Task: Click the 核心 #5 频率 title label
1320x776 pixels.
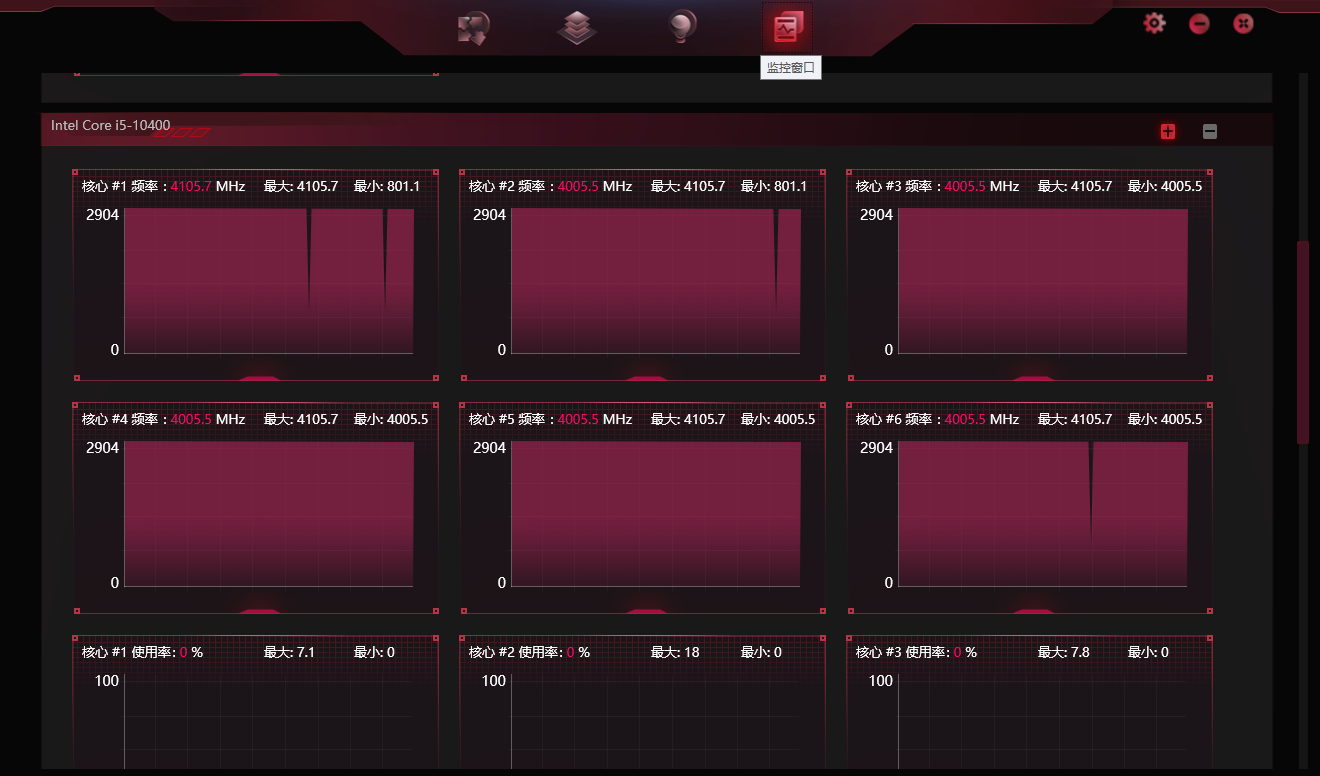Action: point(510,419)
